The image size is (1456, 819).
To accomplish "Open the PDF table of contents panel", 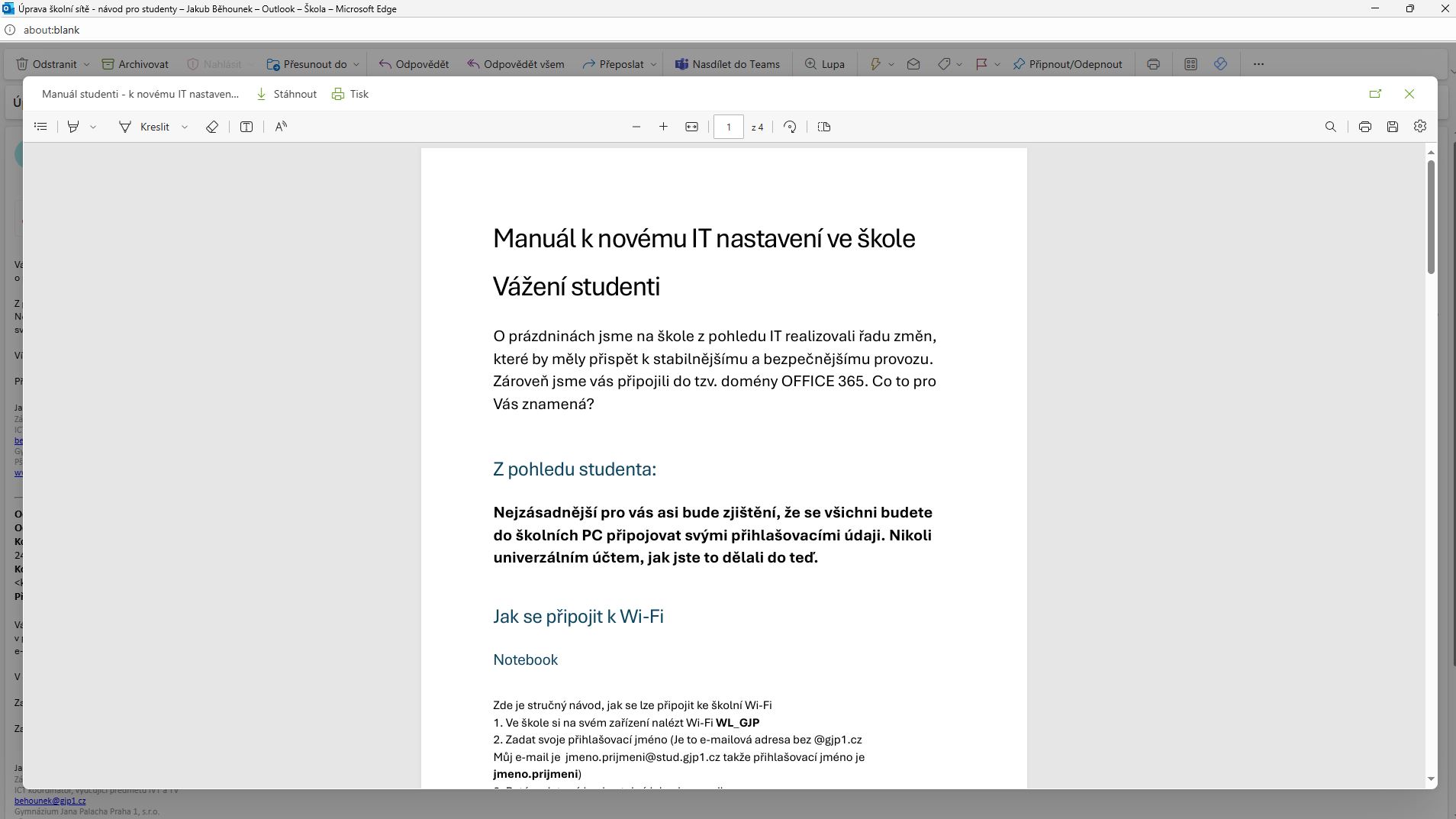I will coord(41,127).
